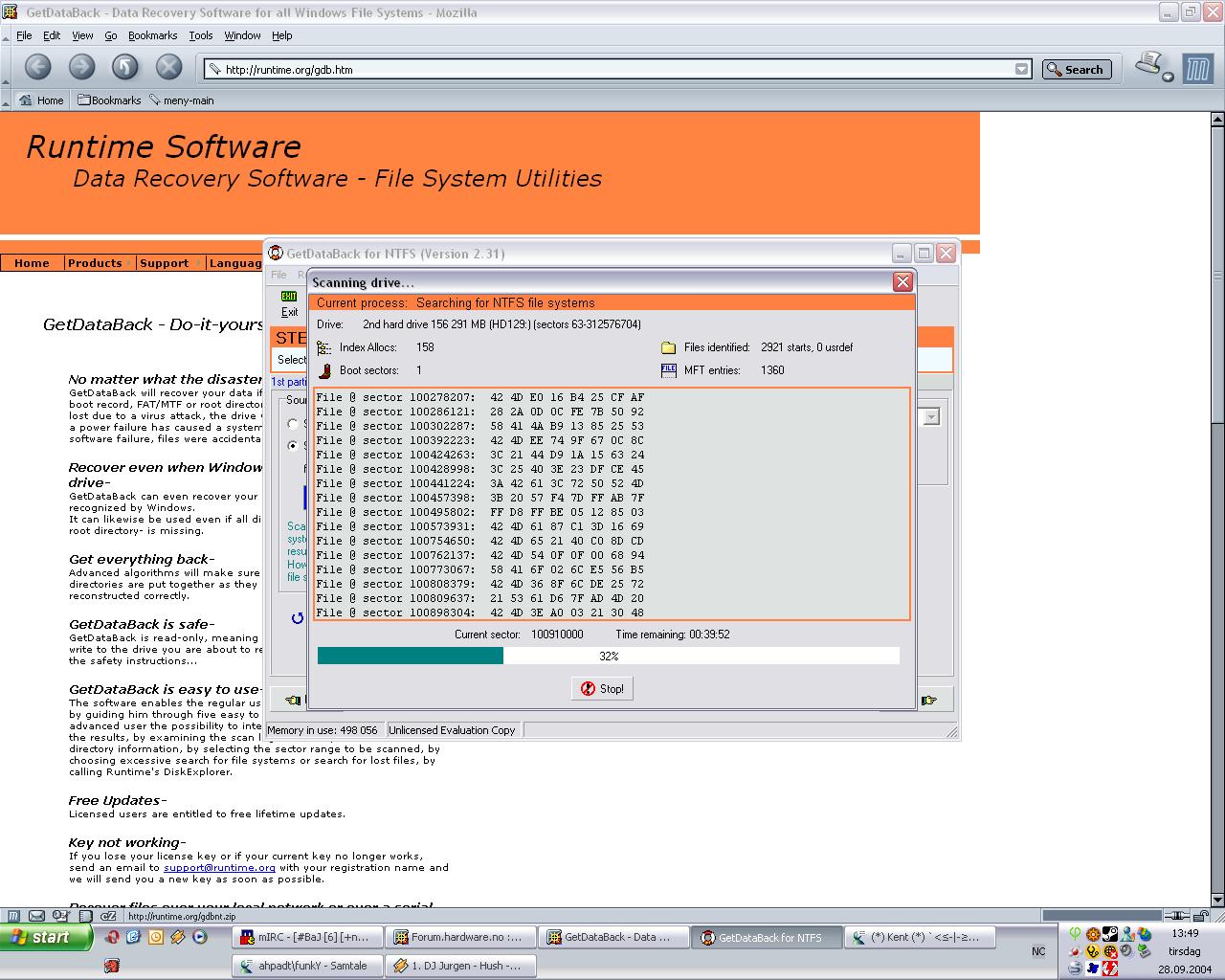Open the Bookmarks menu in Mozilla
This screenshot has width=1225, height=980.
(152, 35)
